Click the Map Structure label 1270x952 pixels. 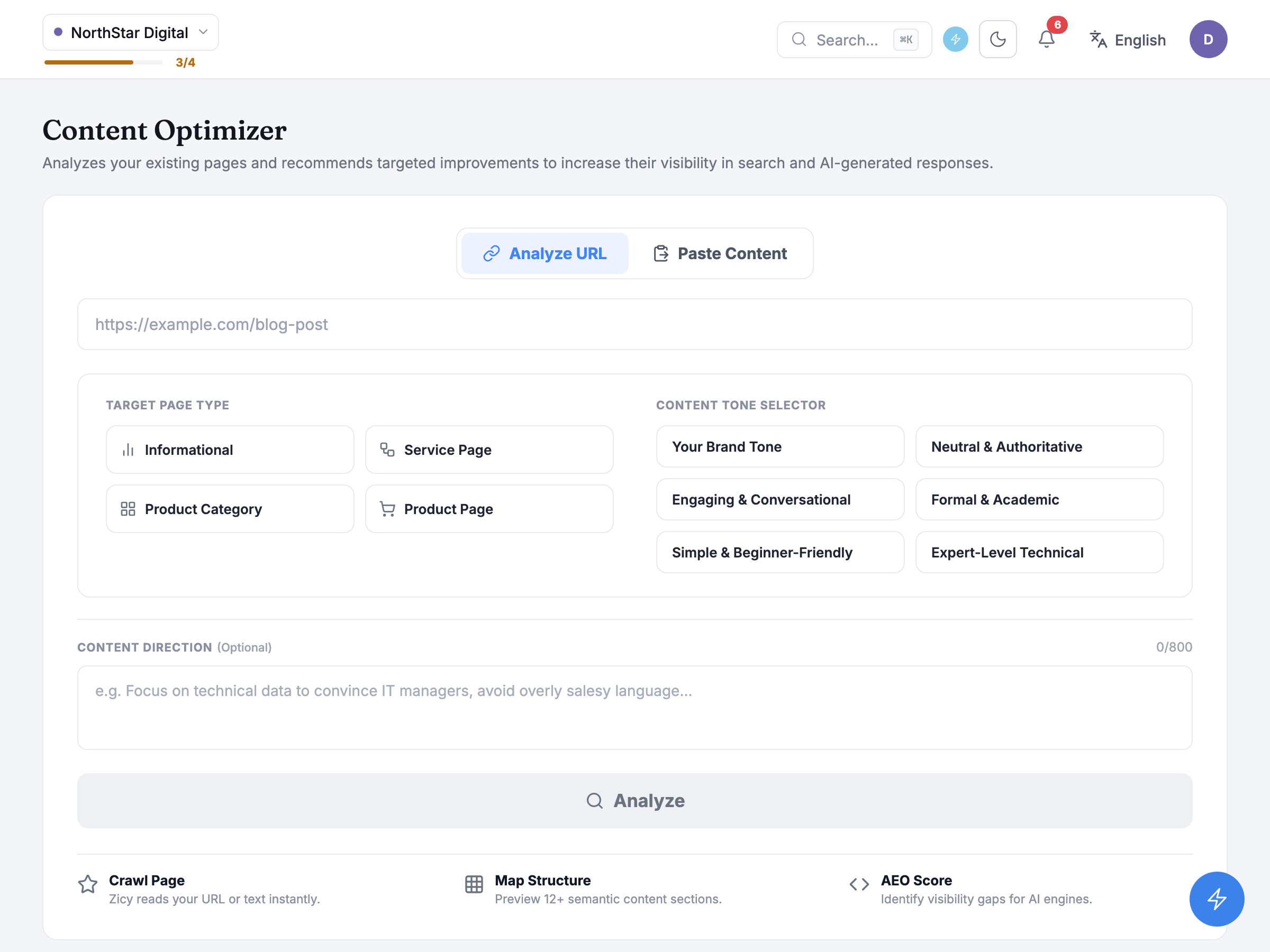(542, 880)
